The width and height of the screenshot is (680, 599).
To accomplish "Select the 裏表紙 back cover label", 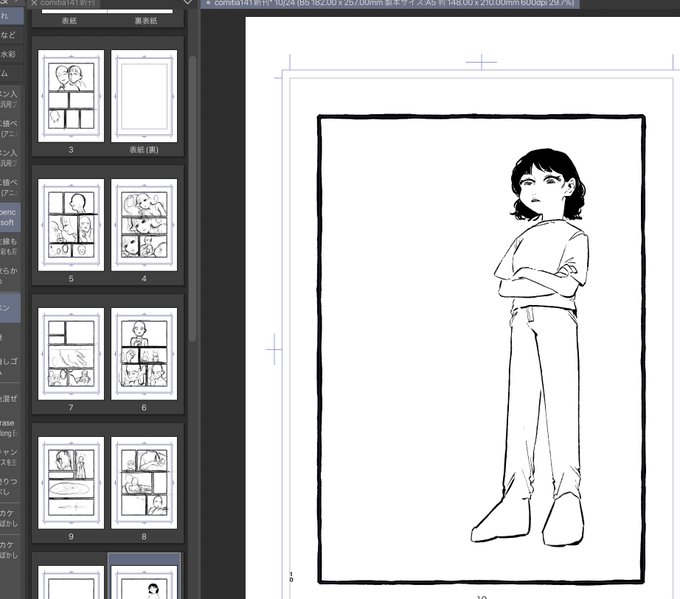I will (x=146, y=20).
